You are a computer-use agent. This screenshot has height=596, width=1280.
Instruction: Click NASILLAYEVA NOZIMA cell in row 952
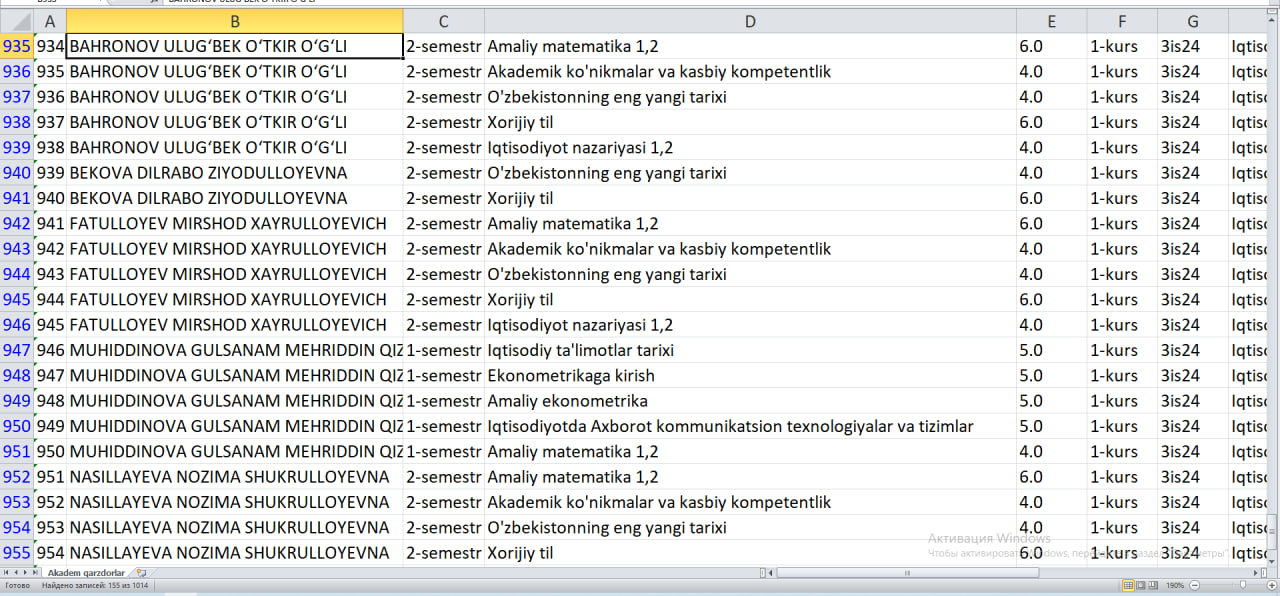click(x=235, y=477)
